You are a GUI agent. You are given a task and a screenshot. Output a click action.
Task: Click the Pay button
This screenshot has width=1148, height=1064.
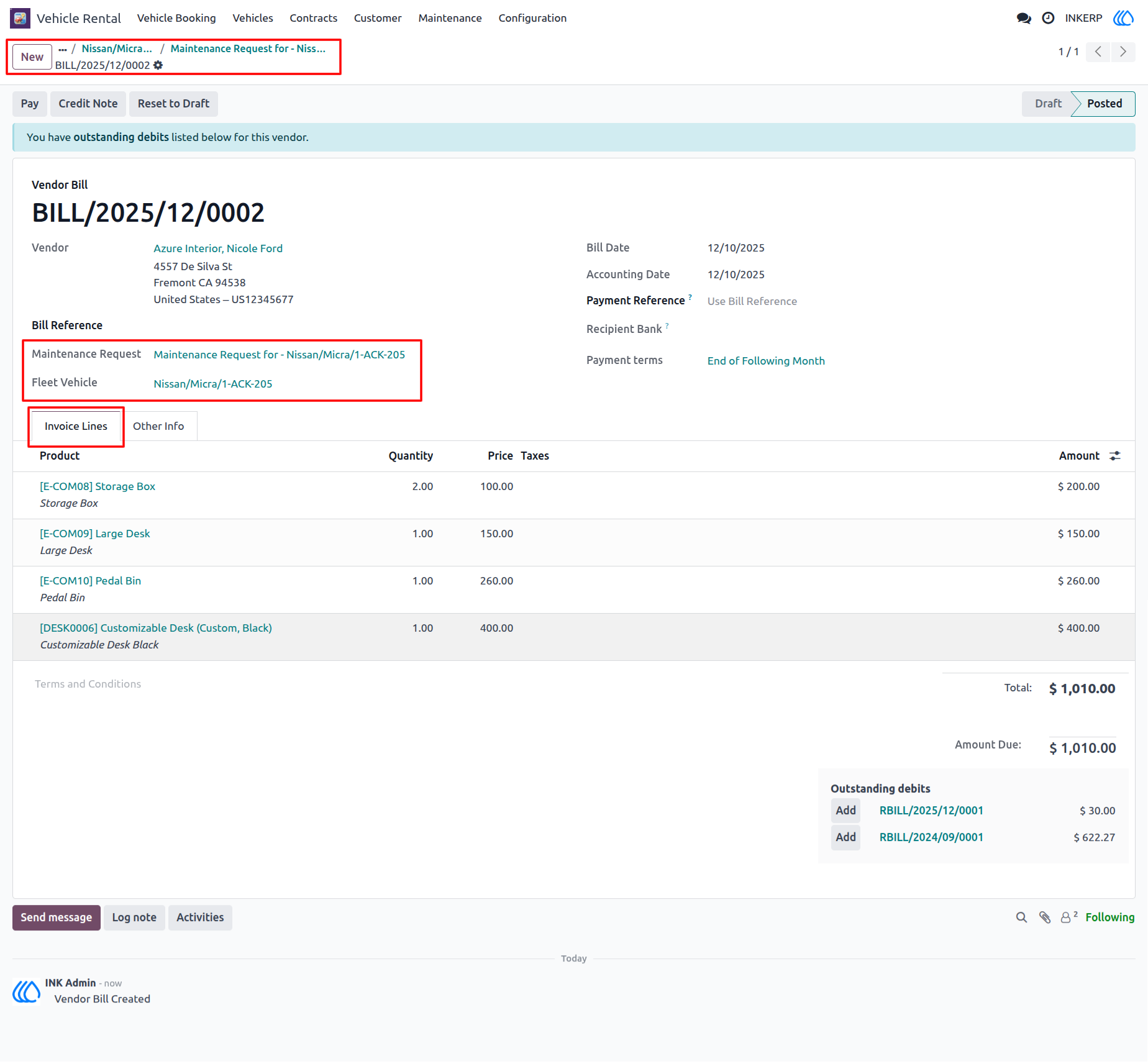click(30, 104)
